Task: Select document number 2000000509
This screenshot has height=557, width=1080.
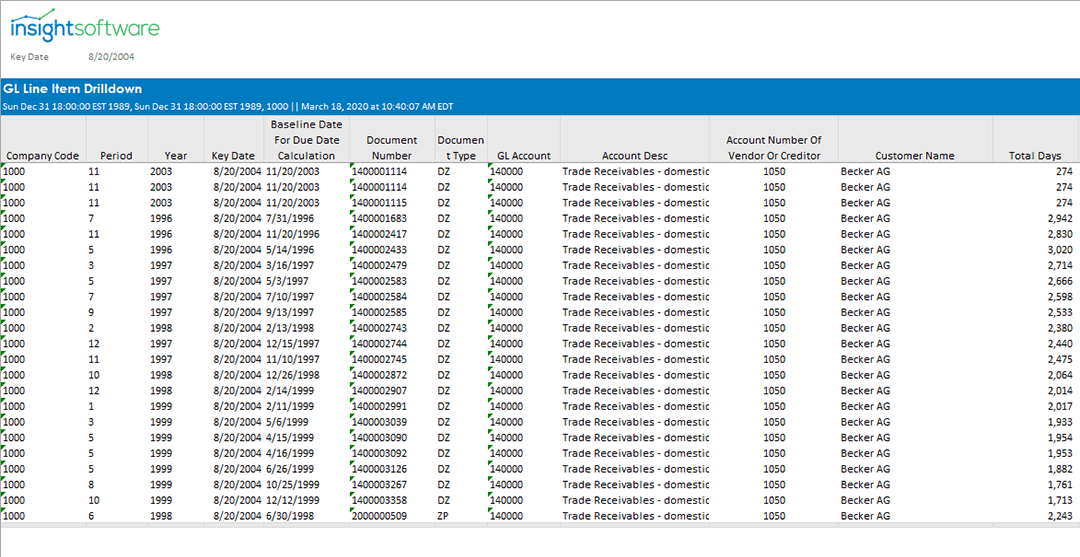Action: click(380, 516)
